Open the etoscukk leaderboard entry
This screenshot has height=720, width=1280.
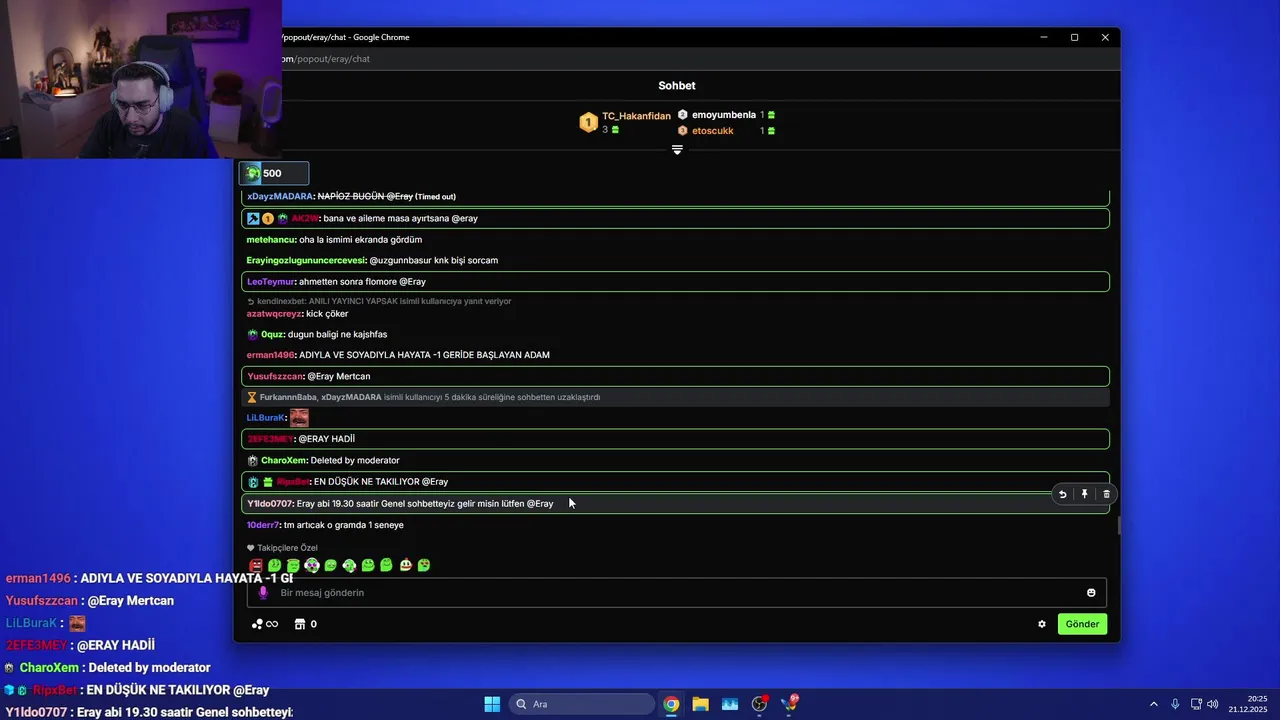tap(726, 131)
